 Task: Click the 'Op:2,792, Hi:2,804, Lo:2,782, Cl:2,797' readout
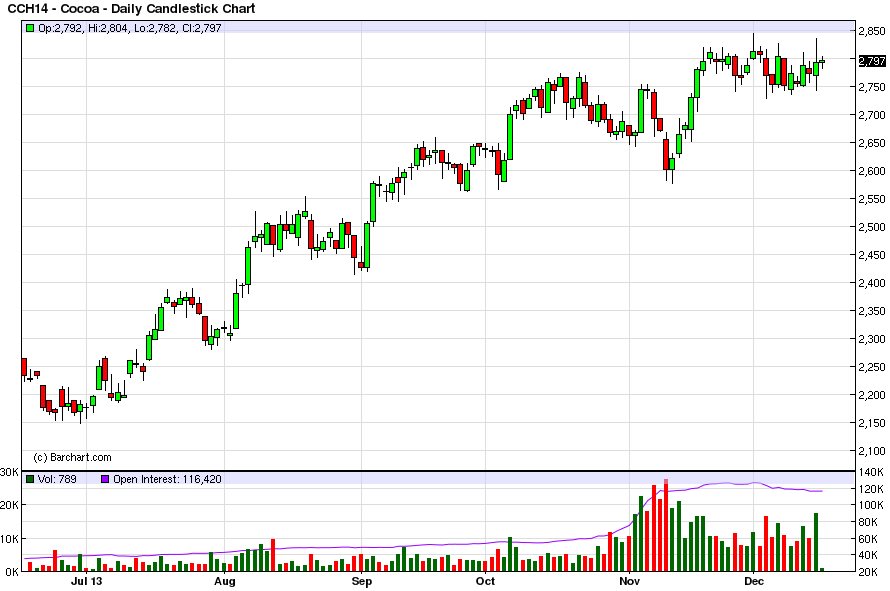(130, 28)
